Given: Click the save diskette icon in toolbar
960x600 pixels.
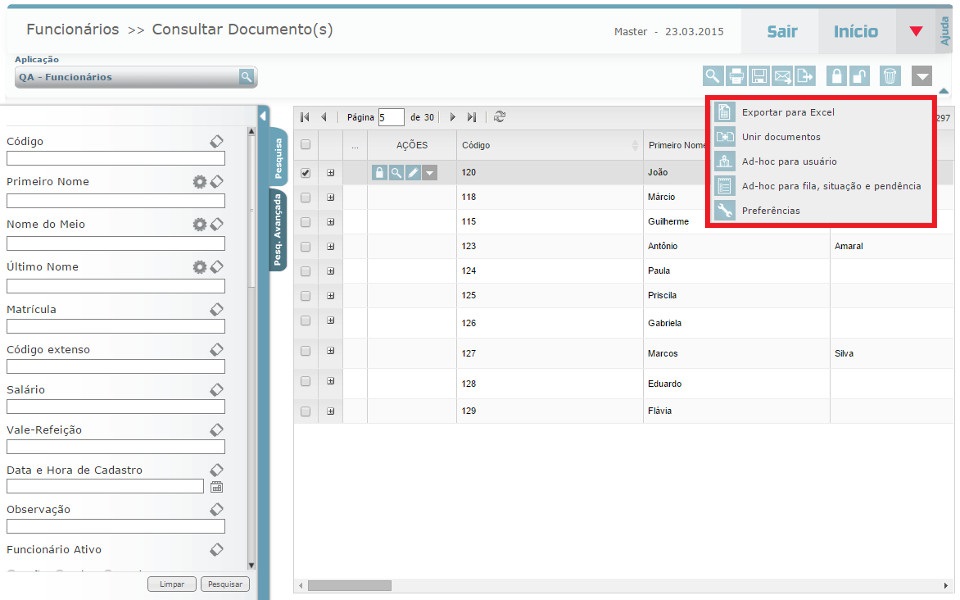Looking at the screenshot, I should [759, 76].
